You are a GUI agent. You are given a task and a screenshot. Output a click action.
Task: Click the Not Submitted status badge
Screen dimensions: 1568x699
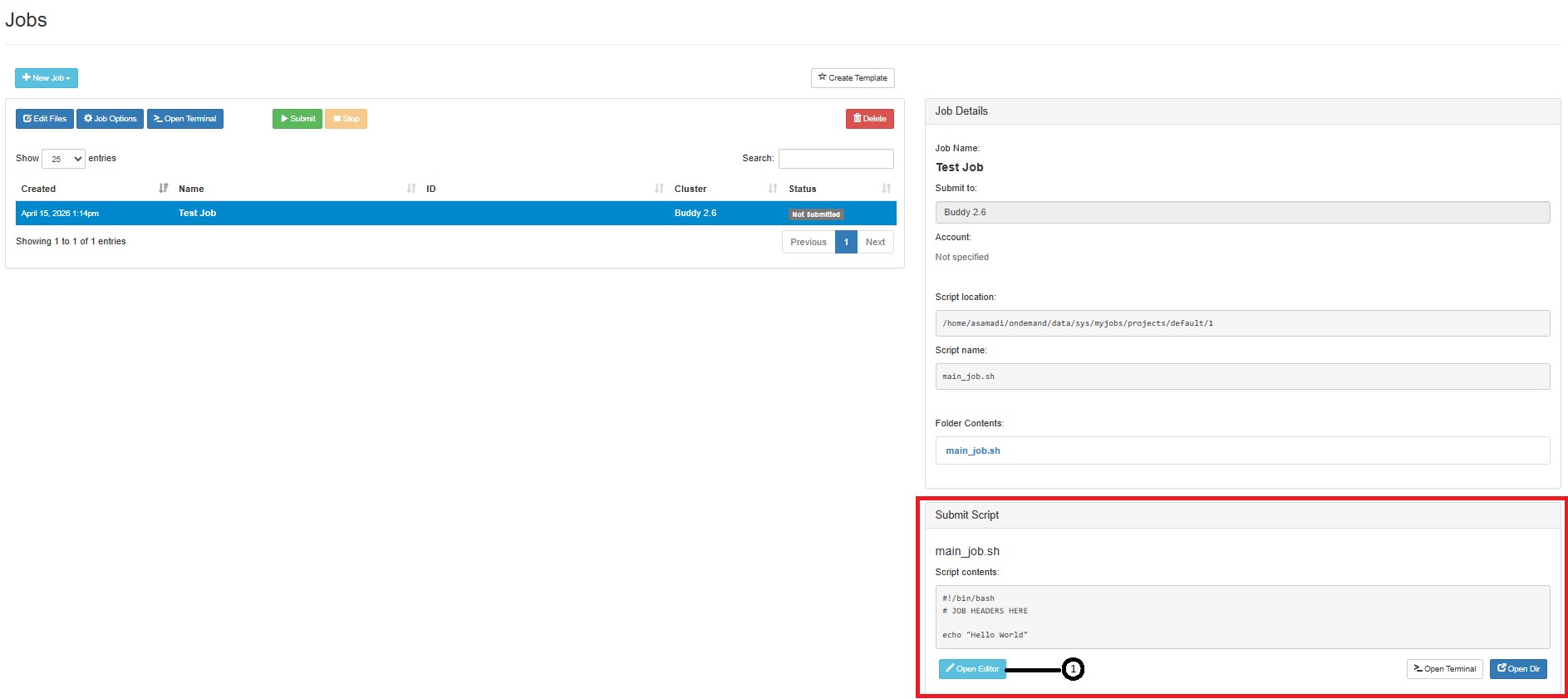(816, 214)
